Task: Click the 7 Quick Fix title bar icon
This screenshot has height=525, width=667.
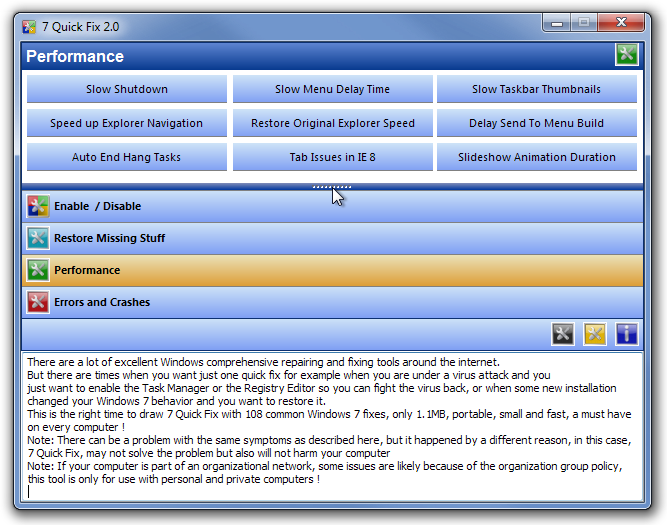Action: (x=29, y=26)
